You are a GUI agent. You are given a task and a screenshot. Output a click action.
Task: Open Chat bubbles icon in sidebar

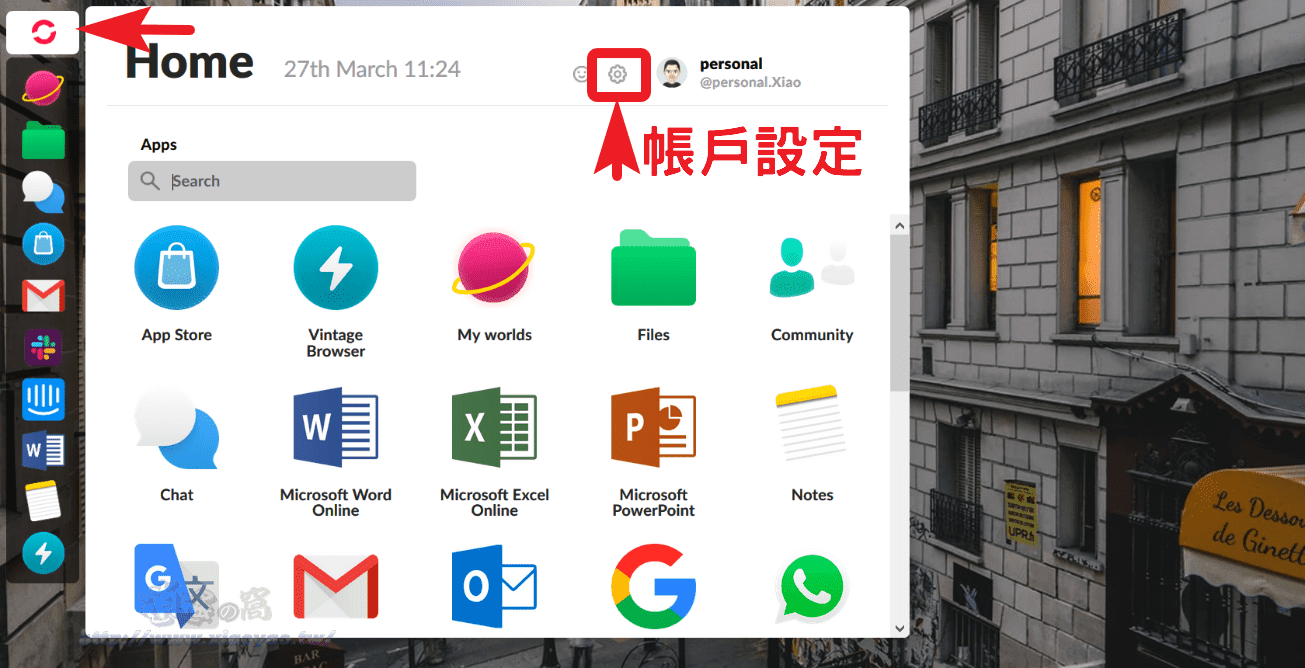click(x=43, y=192)
